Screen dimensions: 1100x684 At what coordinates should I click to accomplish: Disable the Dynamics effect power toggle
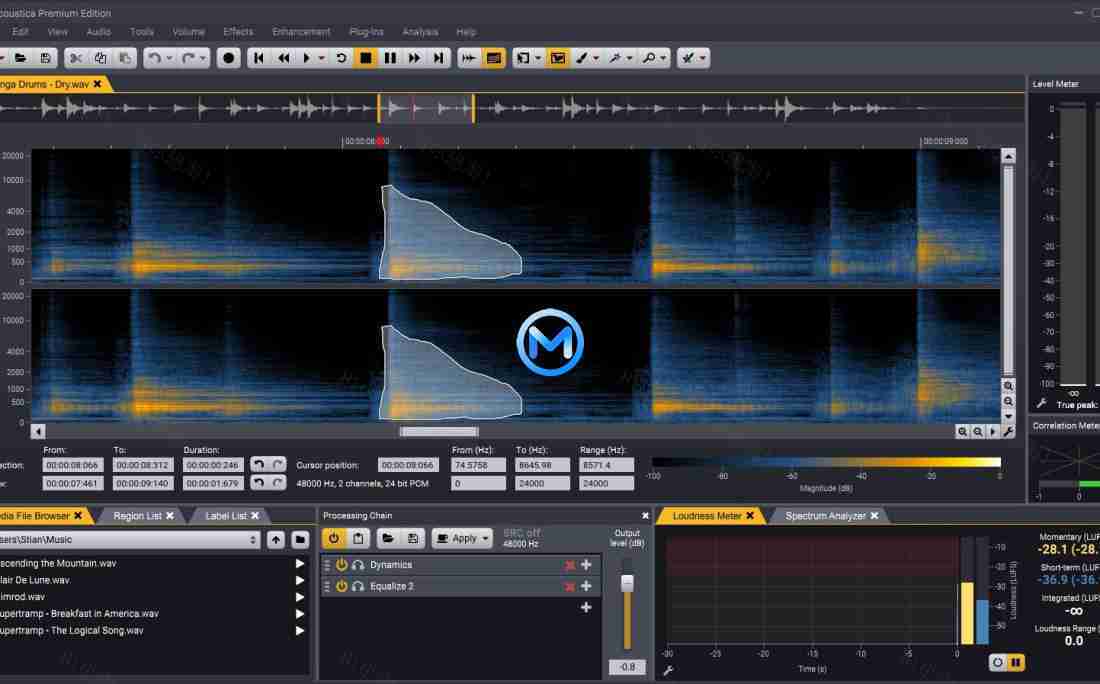coord(340,564)
